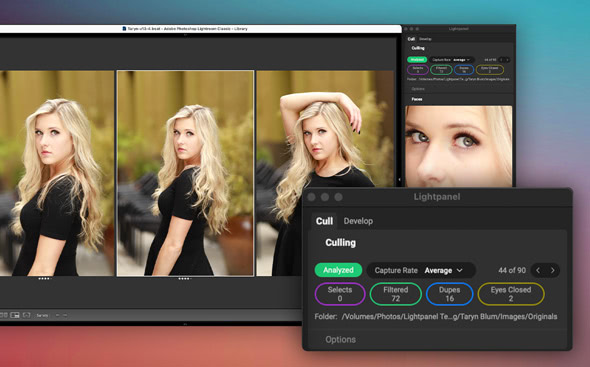Toggle Selects filter in background Lightpanel
590x367 pixels.
418,70
